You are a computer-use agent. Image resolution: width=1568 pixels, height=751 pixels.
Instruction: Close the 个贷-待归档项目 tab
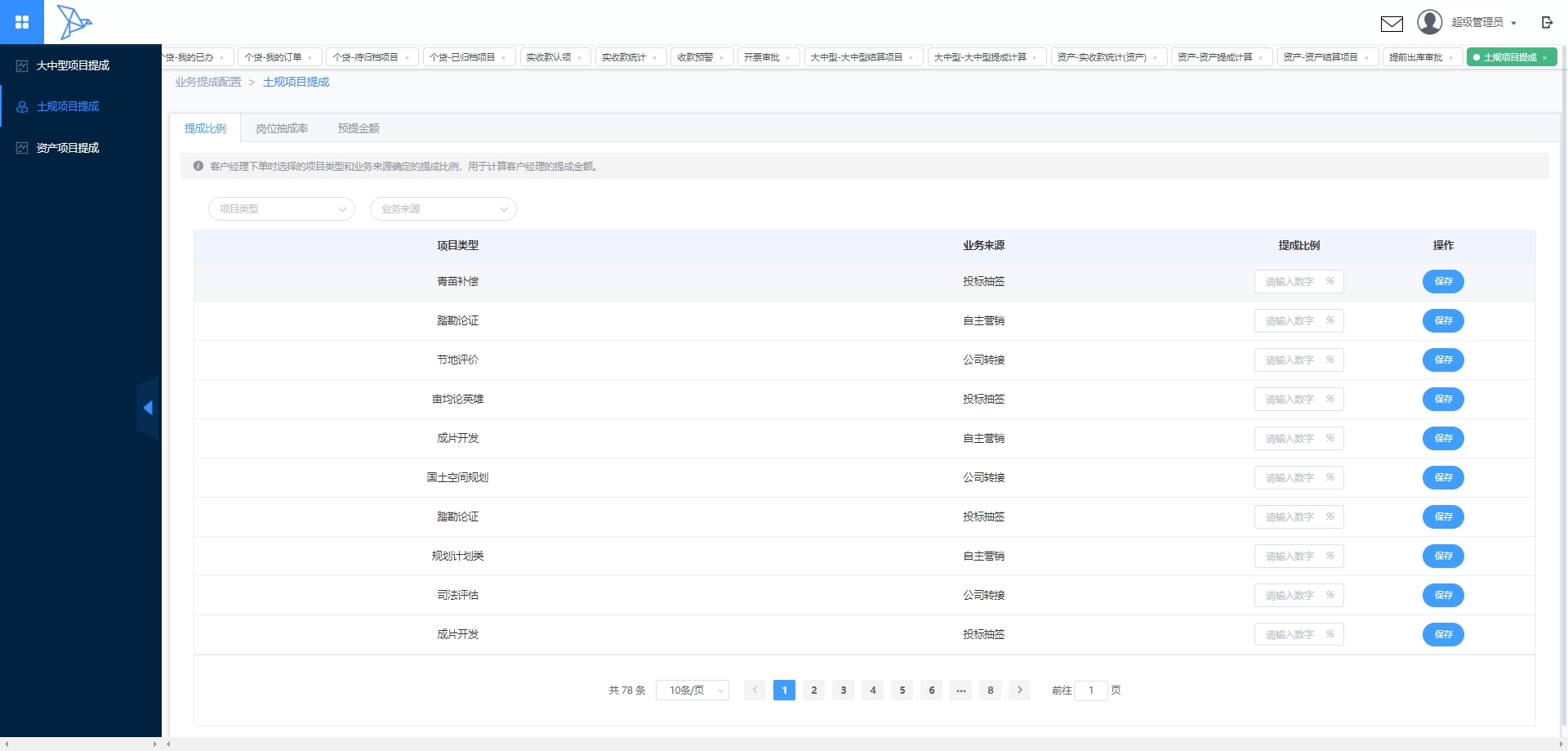(407, 58)
